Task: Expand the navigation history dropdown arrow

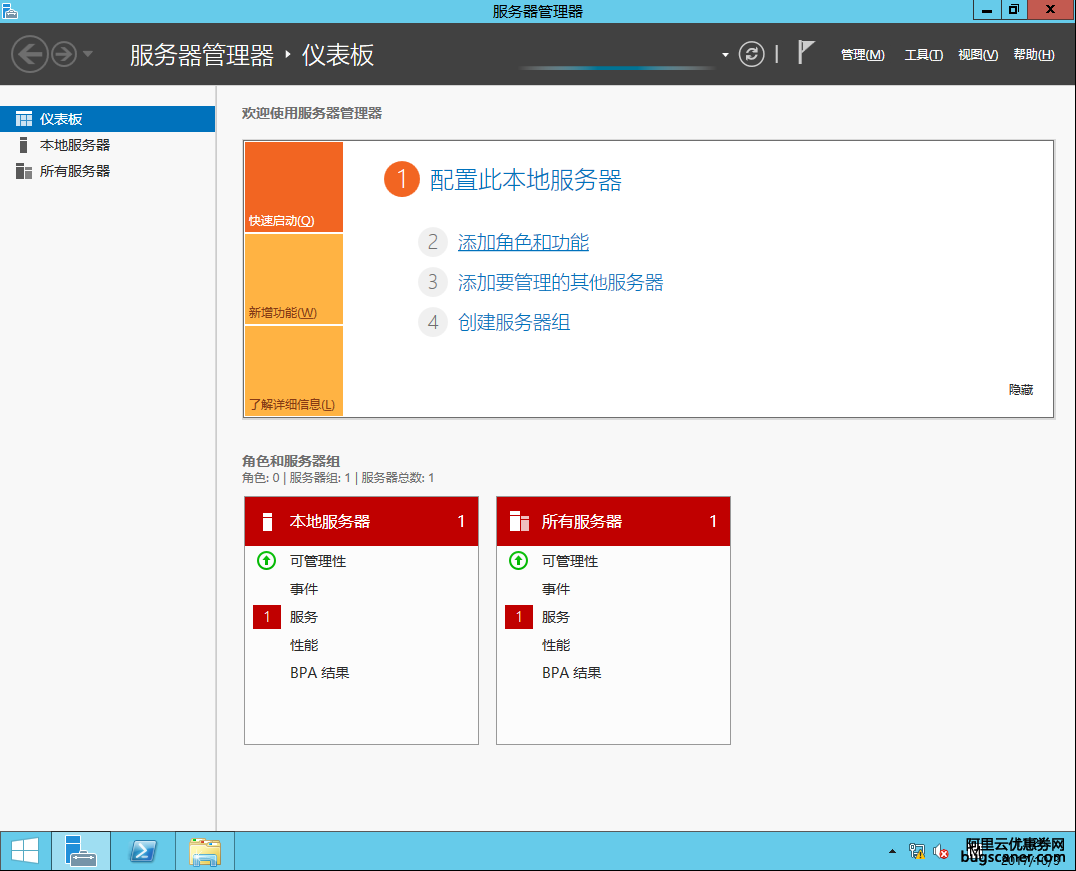Action: click(x=88, y=54)
